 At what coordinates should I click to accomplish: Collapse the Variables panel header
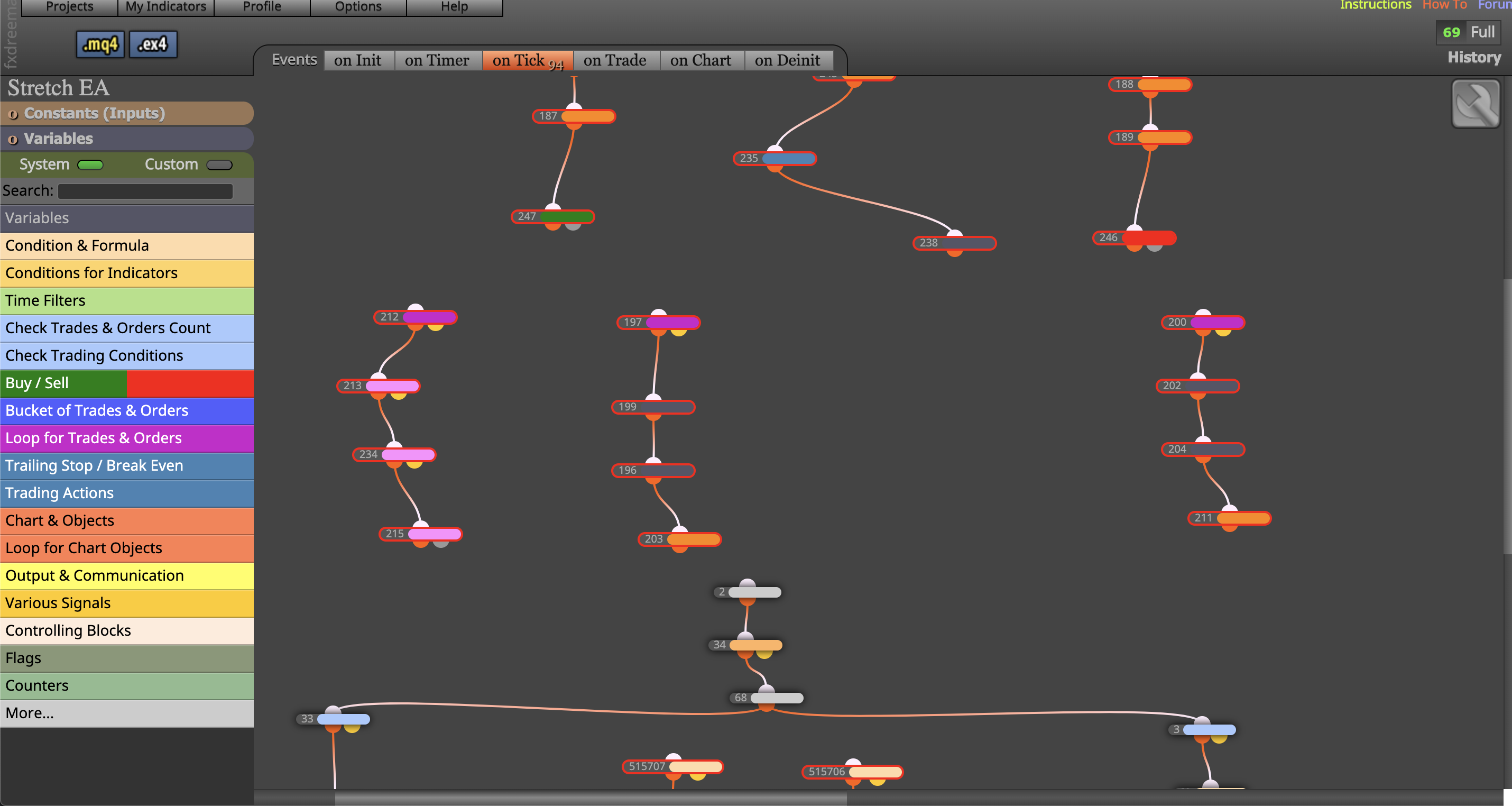pos(127,139)
